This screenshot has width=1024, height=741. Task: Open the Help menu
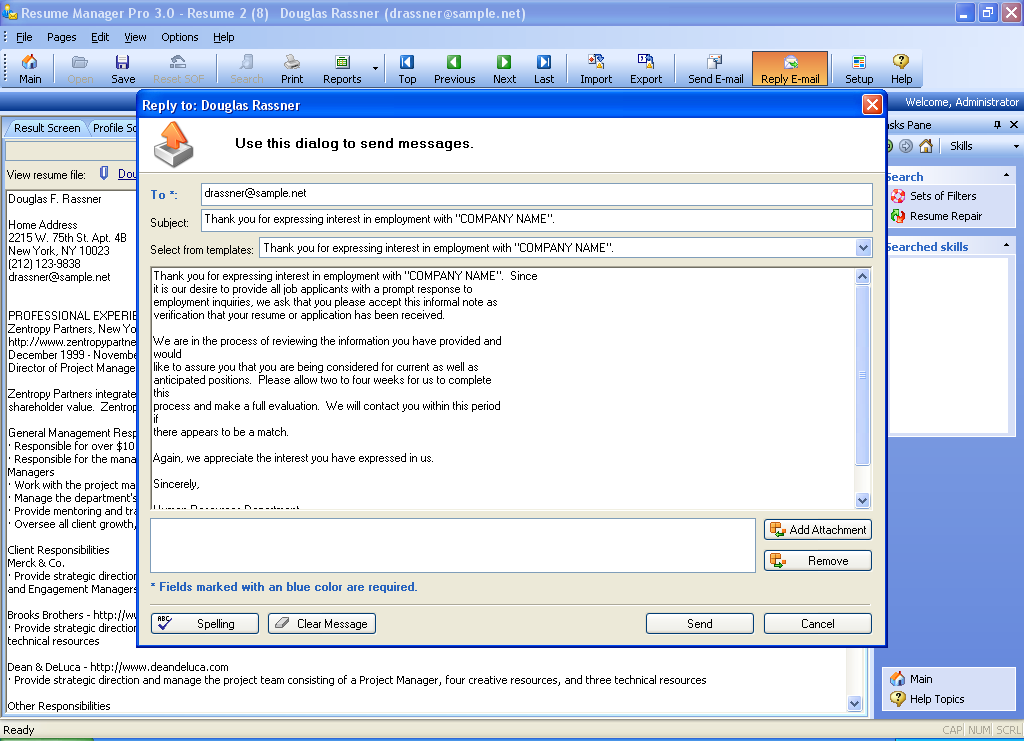[x=223, y=37]
